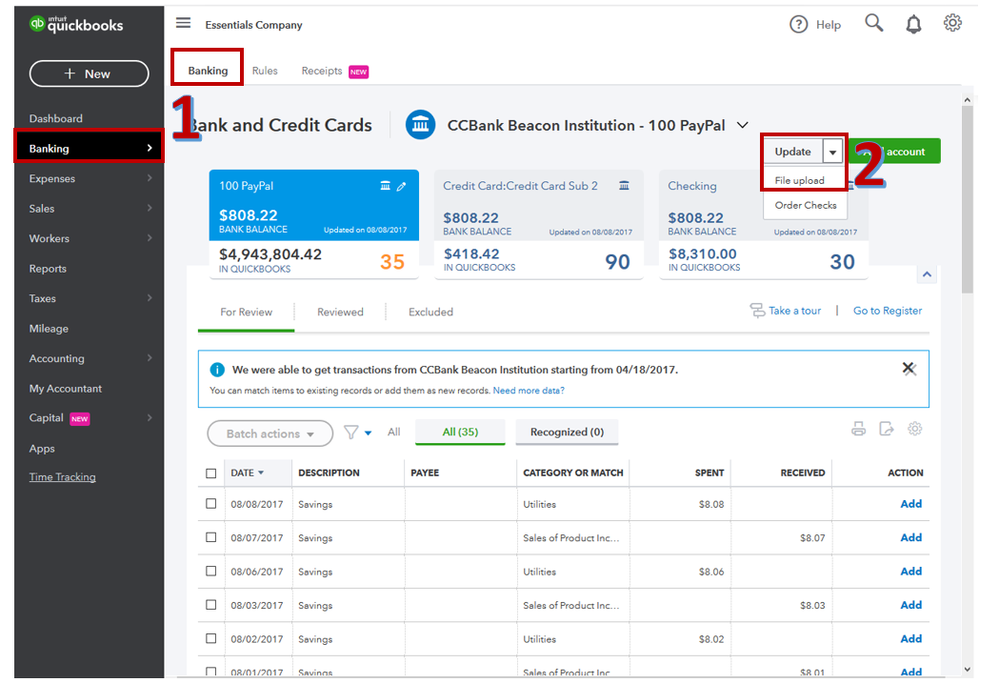Click the vertical scrollbar up arrow
Image resolution: width=999 pixels, height=686 pixels.
(x=967, y=100)
